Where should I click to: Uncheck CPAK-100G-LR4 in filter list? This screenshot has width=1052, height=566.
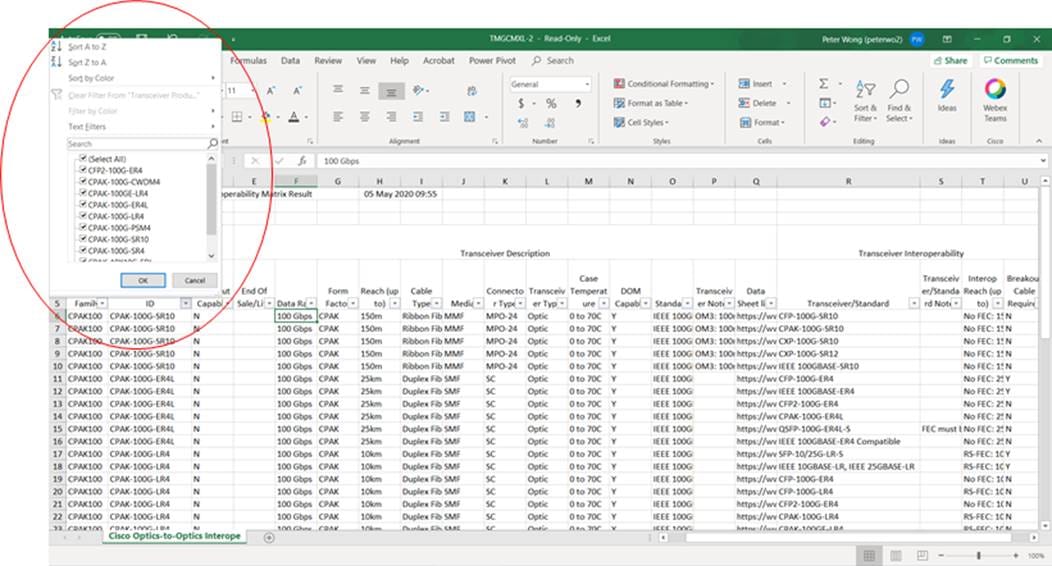tap(83, 216)
